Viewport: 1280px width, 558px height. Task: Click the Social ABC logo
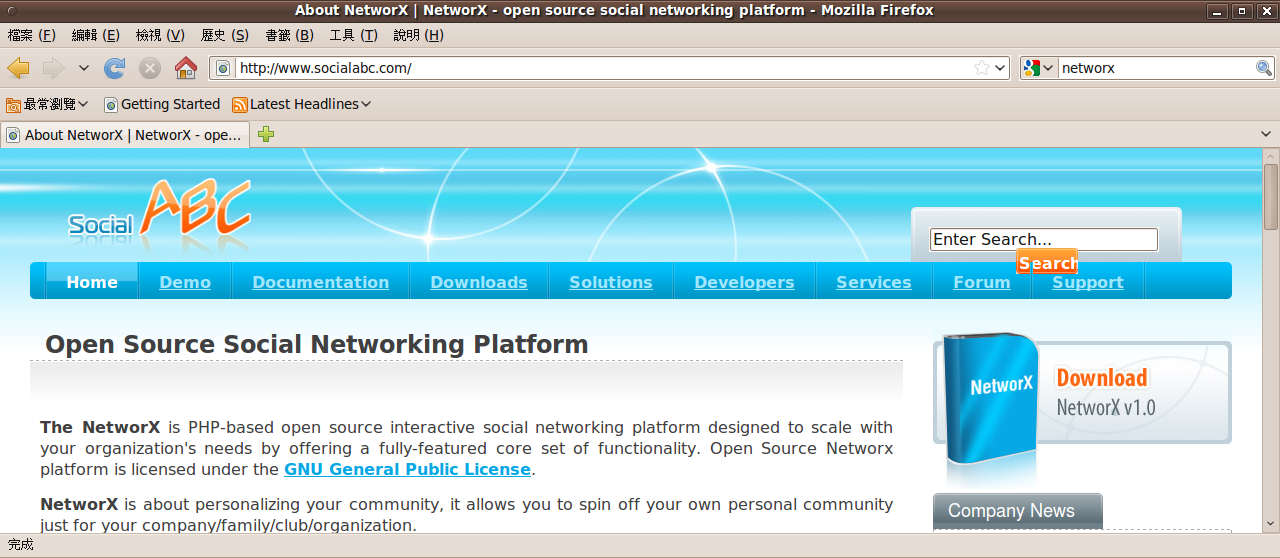160,213
